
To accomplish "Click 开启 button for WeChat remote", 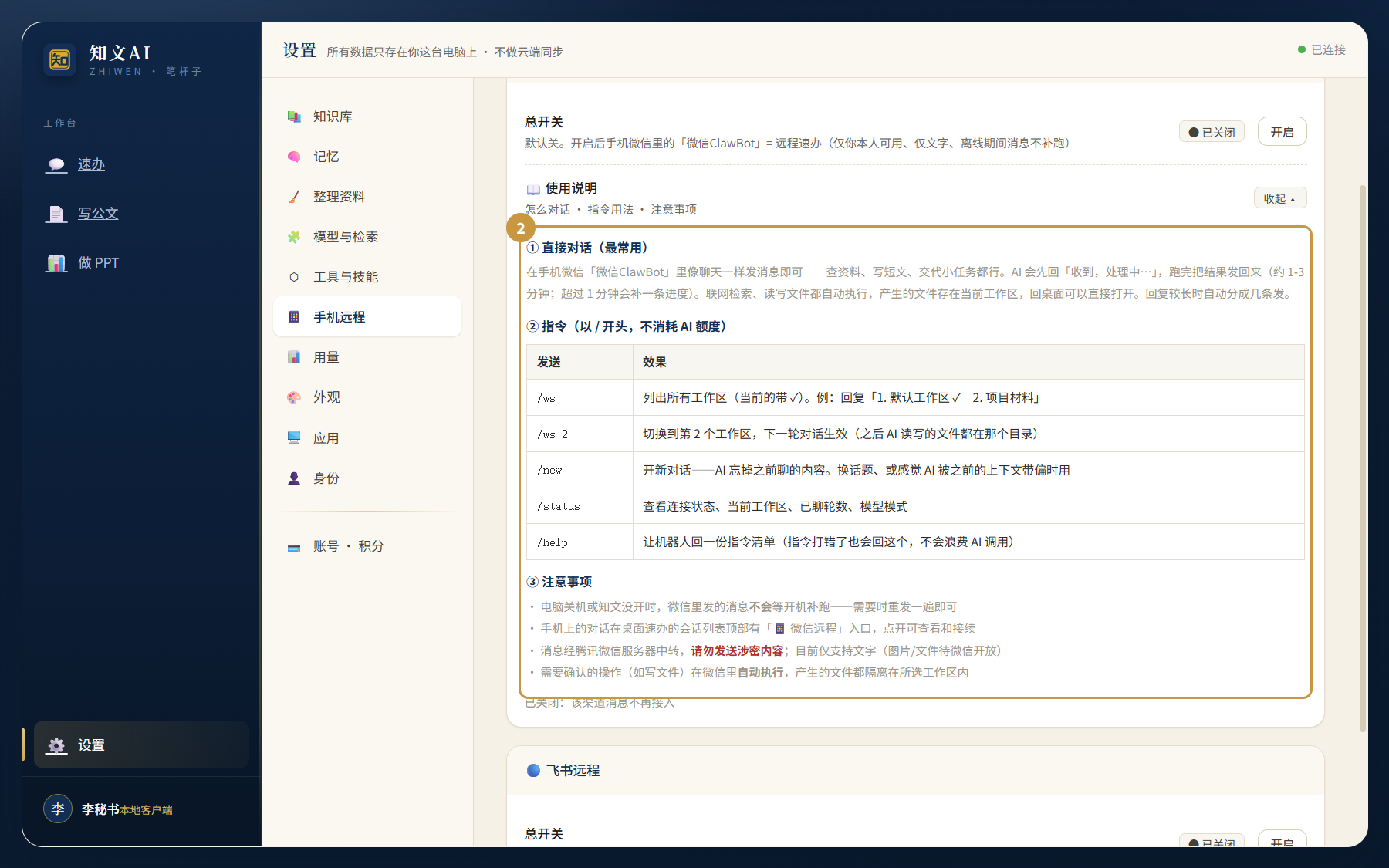I will tap(1282, 132).
